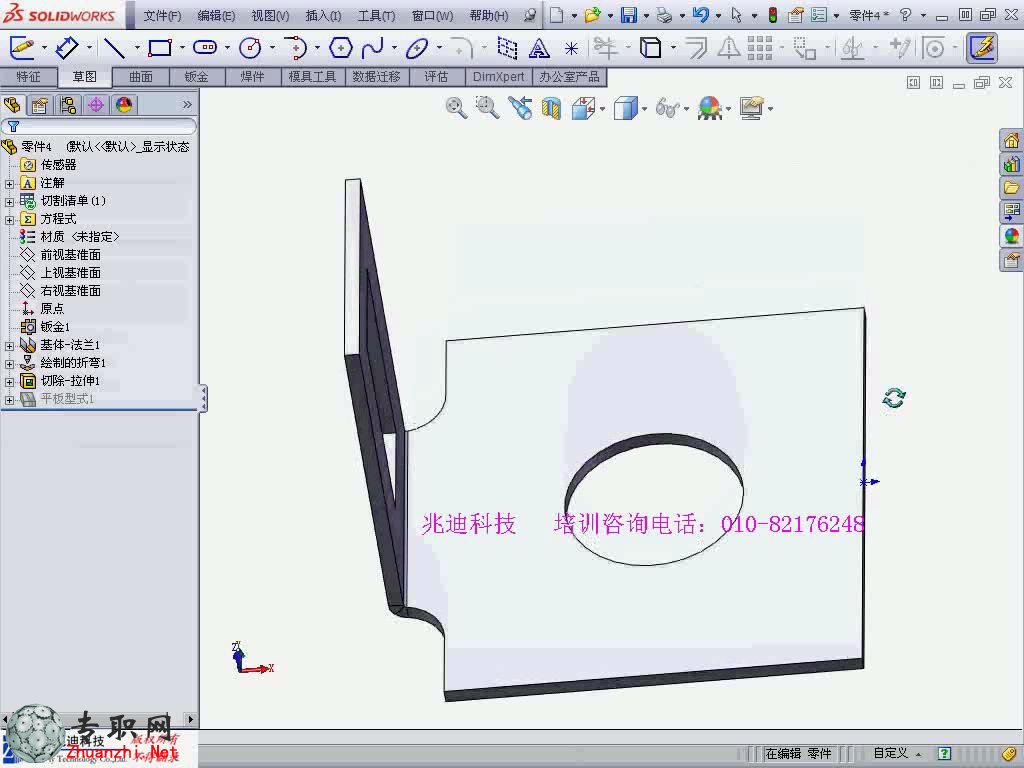Open the Edit Appearance color sphere
1024x768 pixels.
pyautogui.click(x=710, y=108)
